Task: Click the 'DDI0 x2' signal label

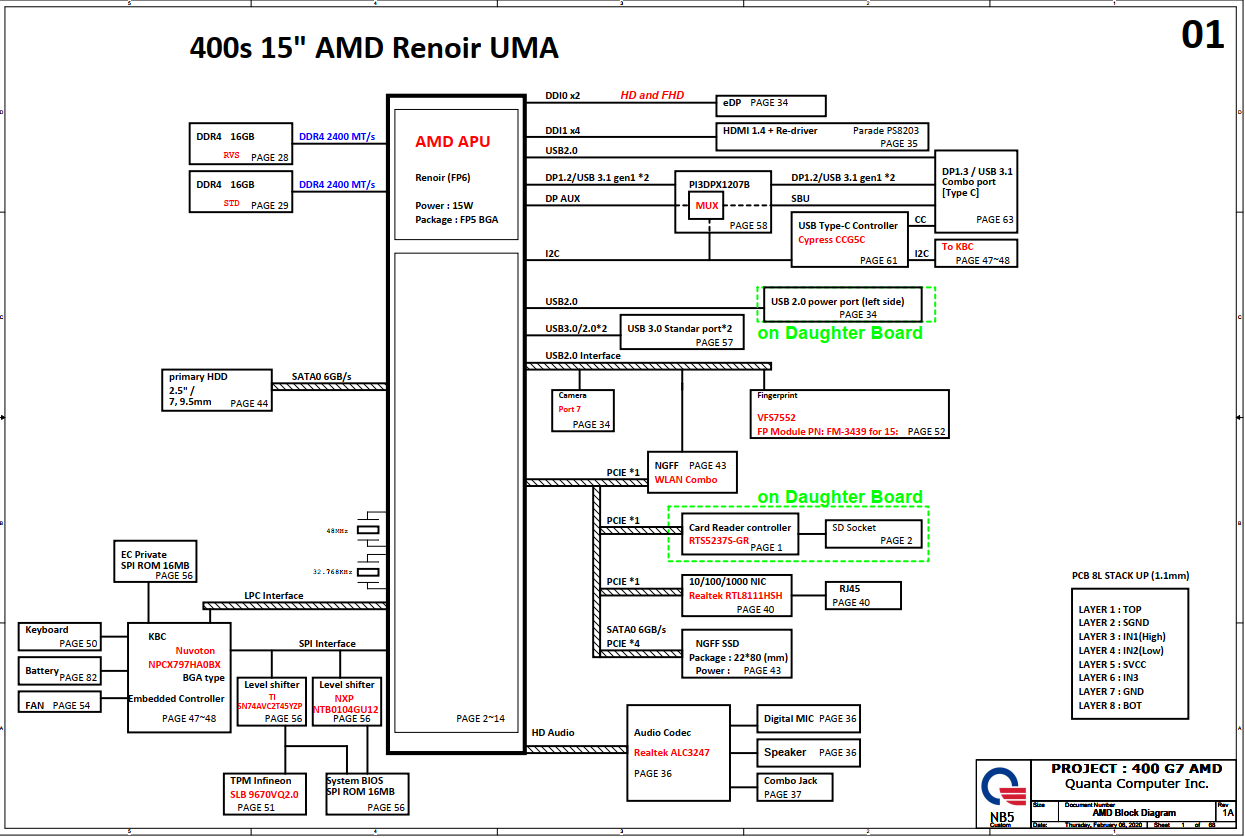Action: (562, 96)
